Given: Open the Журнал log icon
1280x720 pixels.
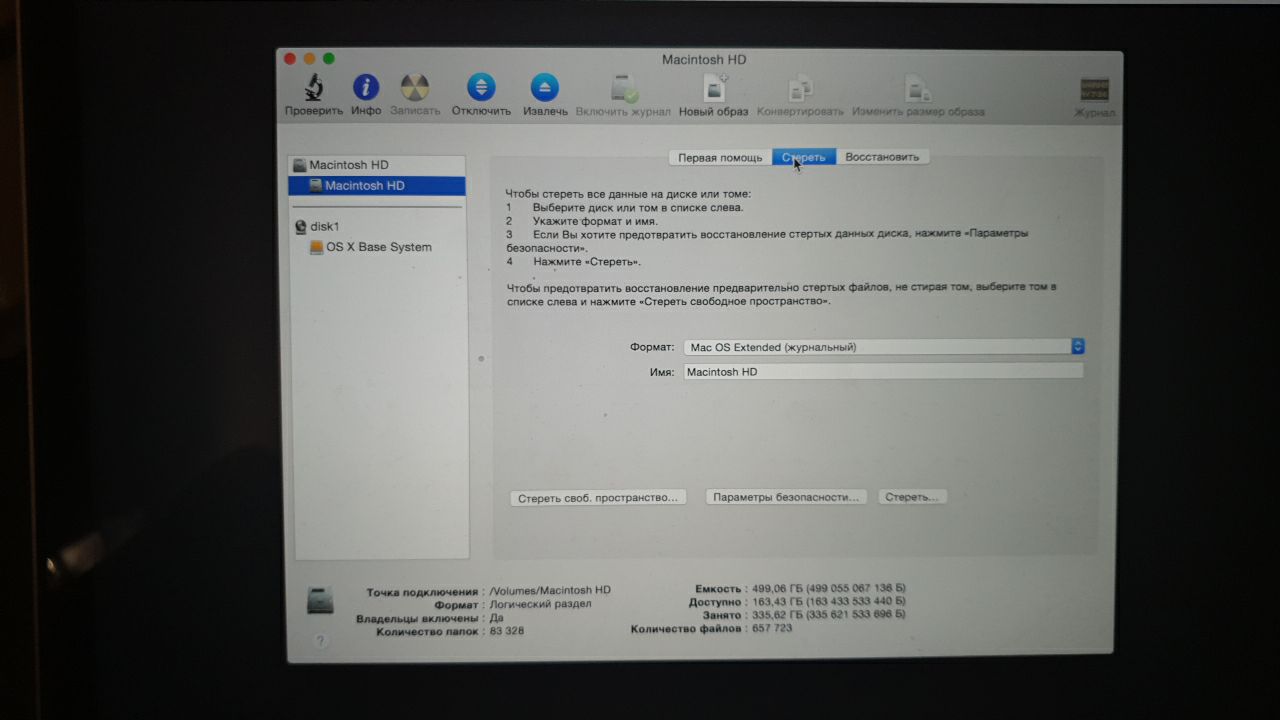Looking at the screenshot, I should [x=1094, y=89].
